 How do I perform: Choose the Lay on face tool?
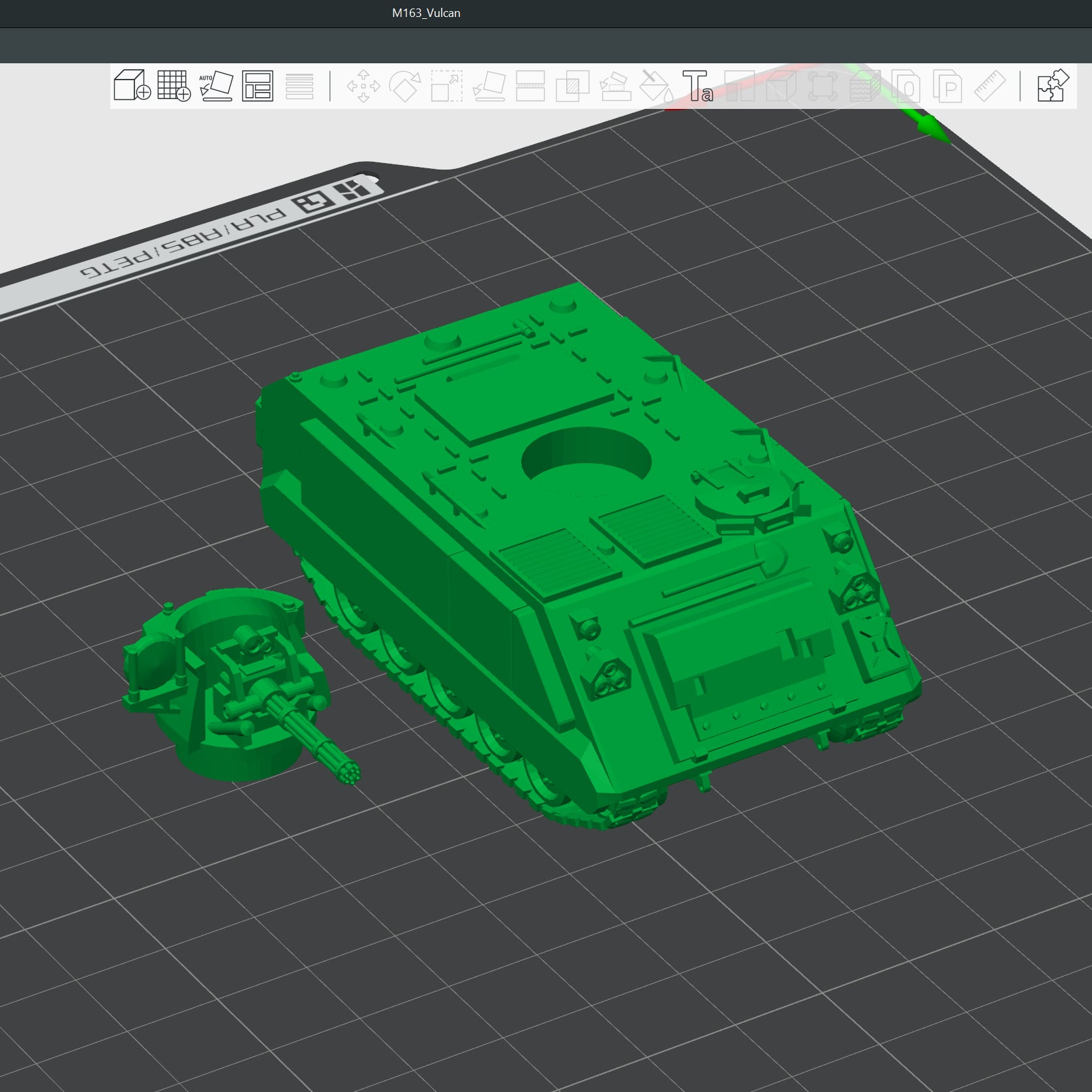coord(489,85)
